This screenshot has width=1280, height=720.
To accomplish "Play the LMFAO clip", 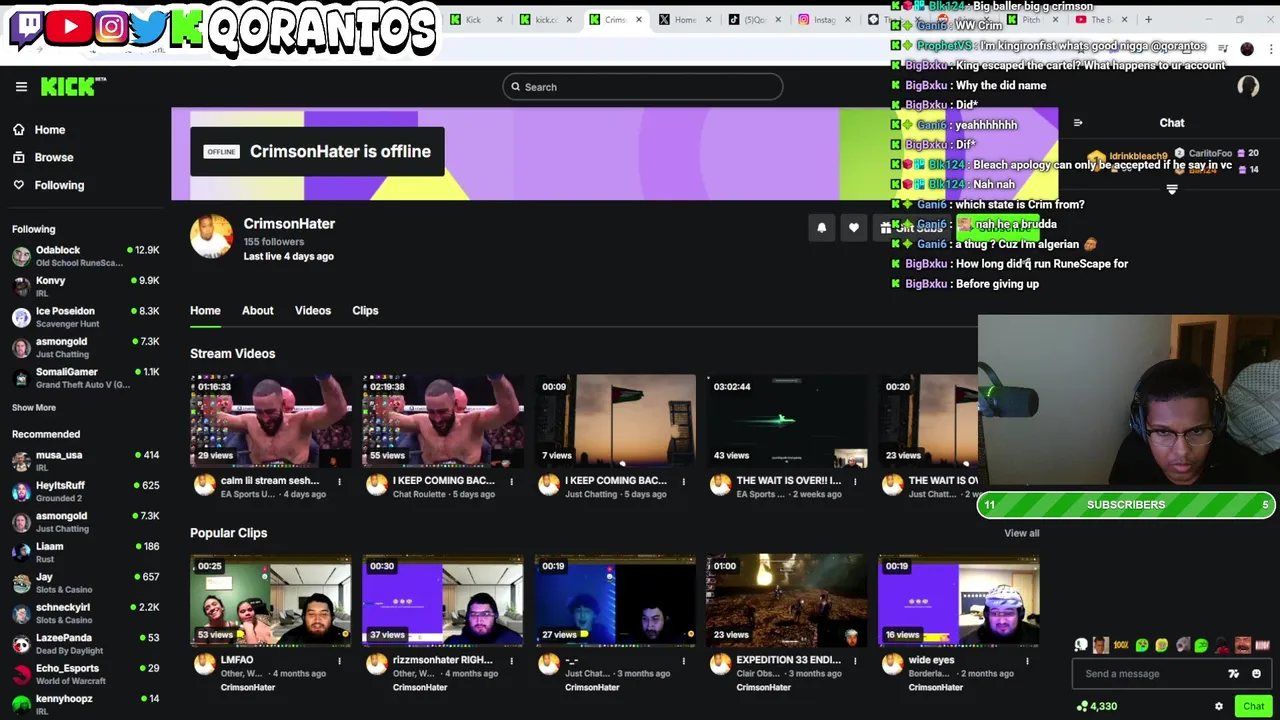I will point(271,600).
